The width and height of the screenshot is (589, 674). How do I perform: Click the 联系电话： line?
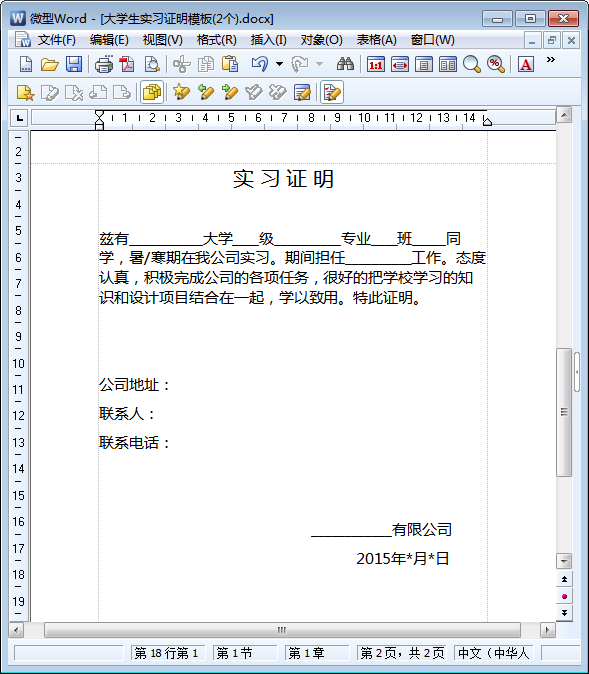coord(135,442)
